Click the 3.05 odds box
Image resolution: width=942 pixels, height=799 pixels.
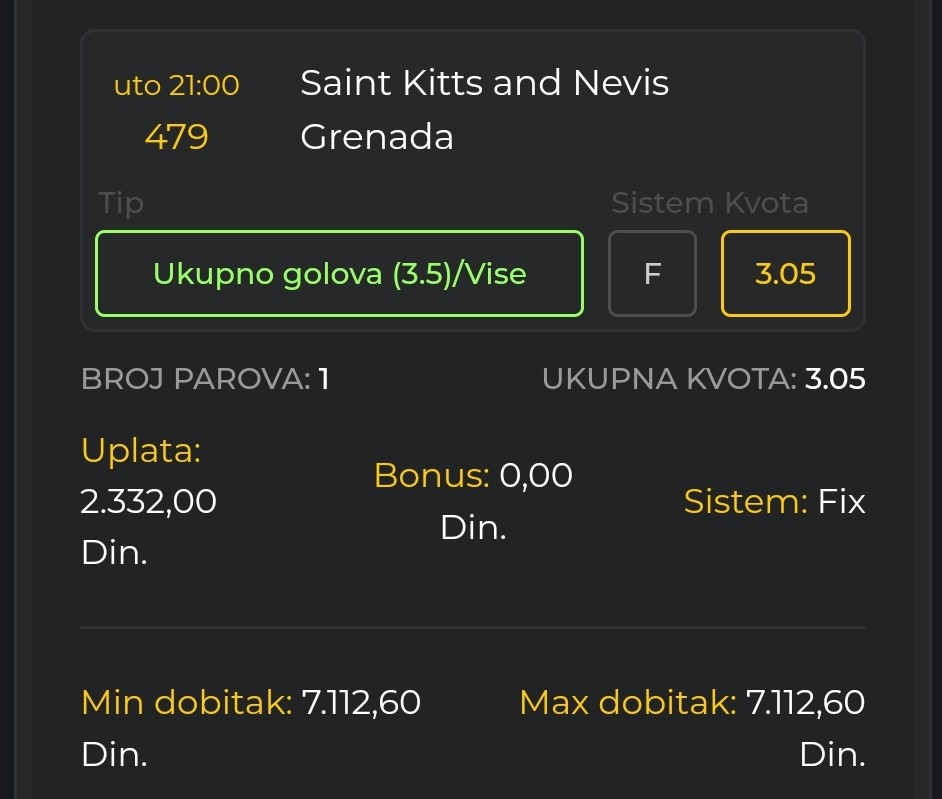point(786,273)
